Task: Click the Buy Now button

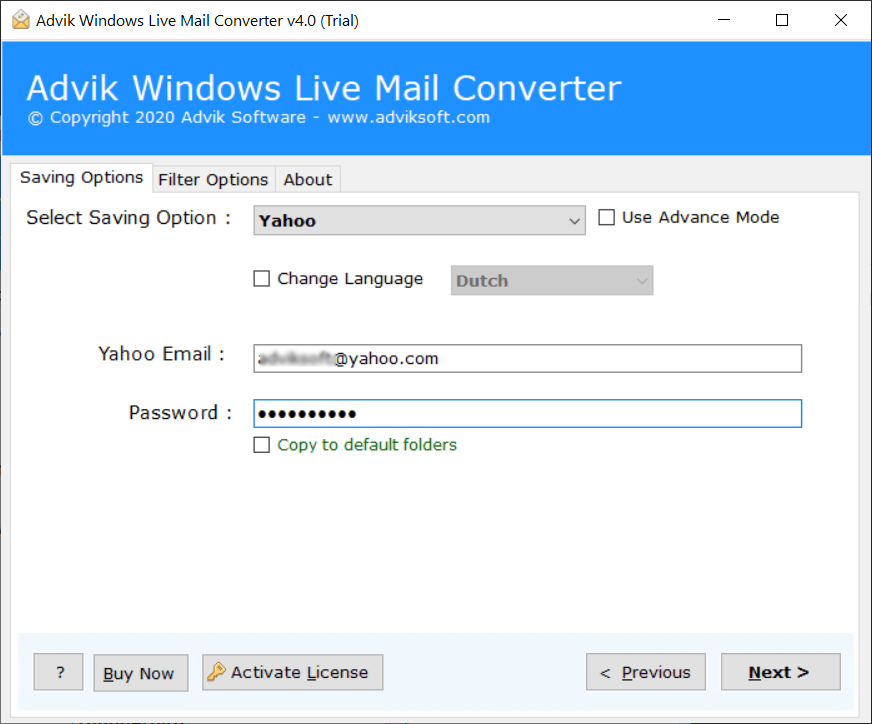Action: coord(141,673)
